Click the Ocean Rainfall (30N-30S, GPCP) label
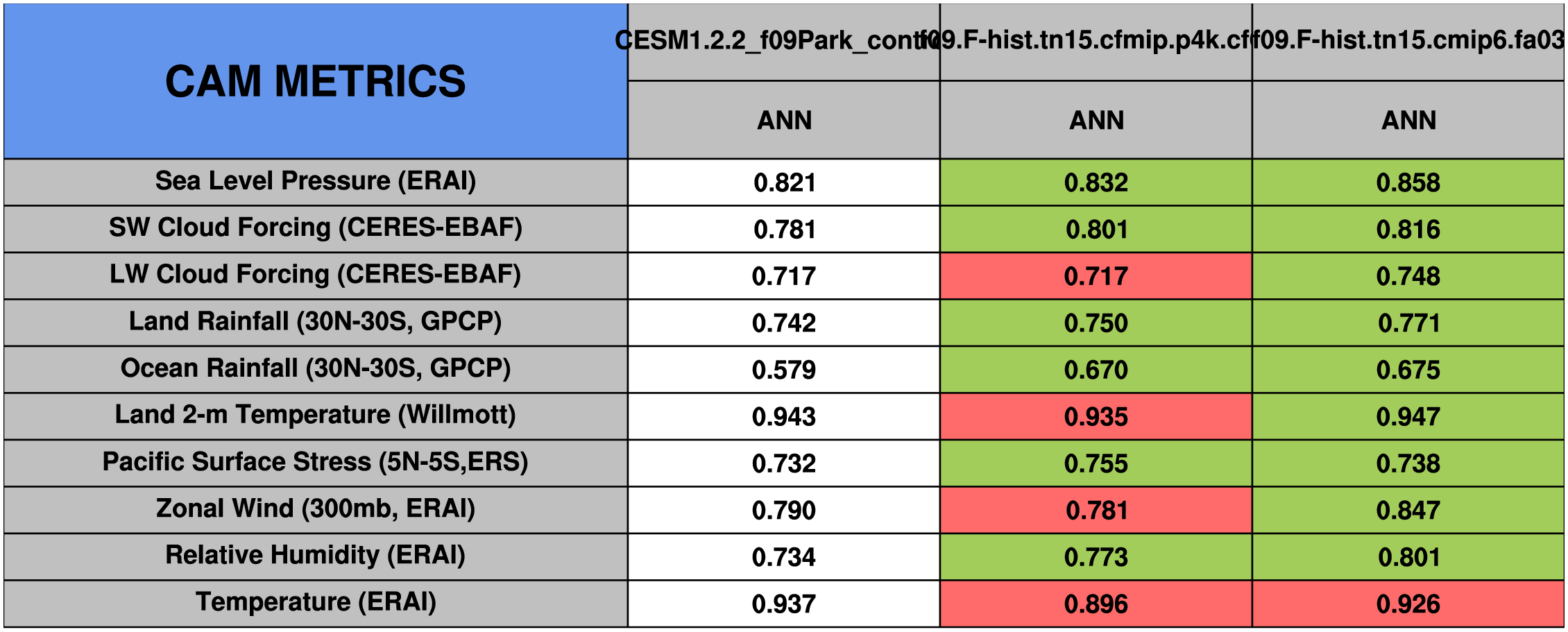The image size is (1568, 632). pyautogui.click(x=316, y=369)
